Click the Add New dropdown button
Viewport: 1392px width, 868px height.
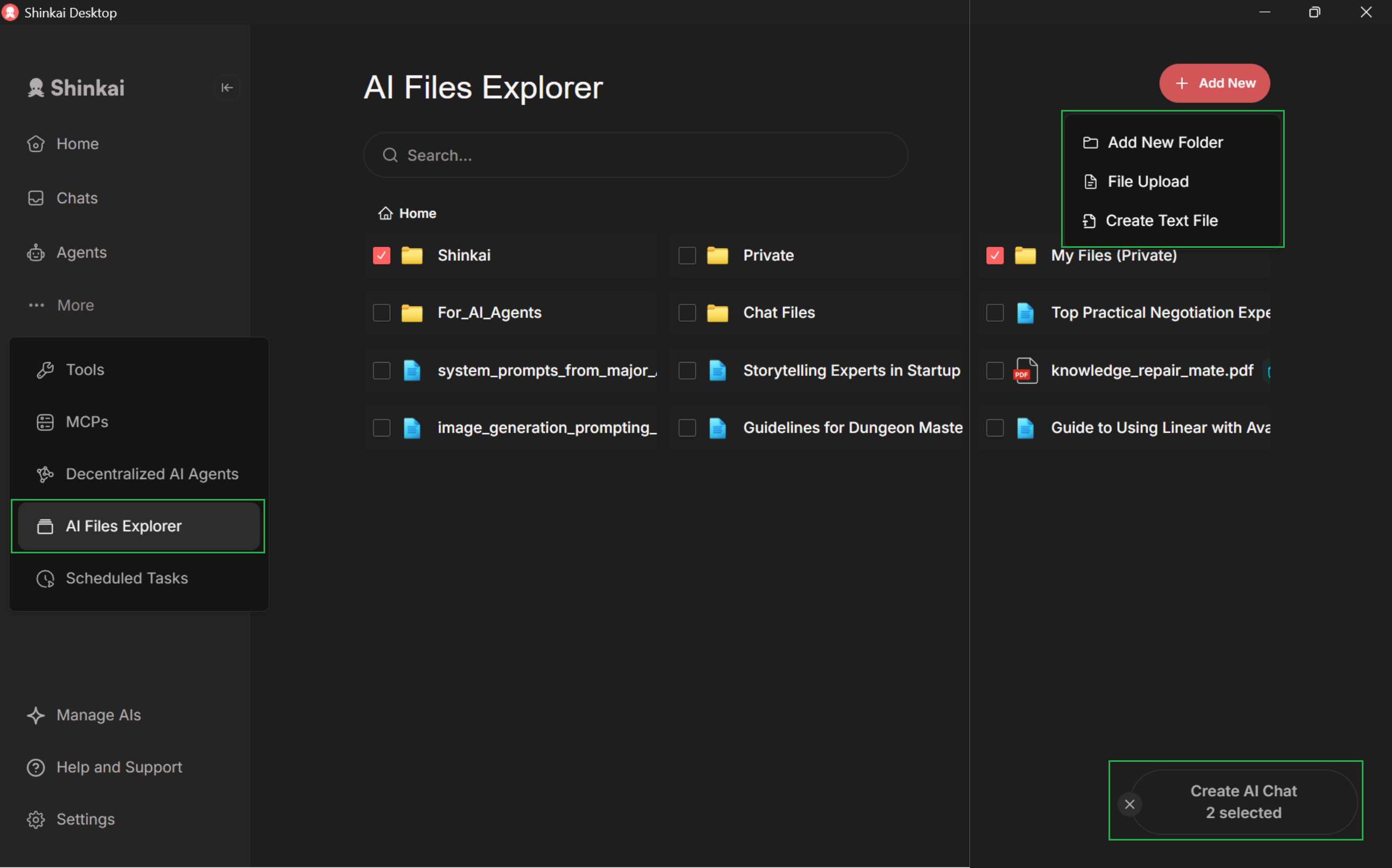1214,83
